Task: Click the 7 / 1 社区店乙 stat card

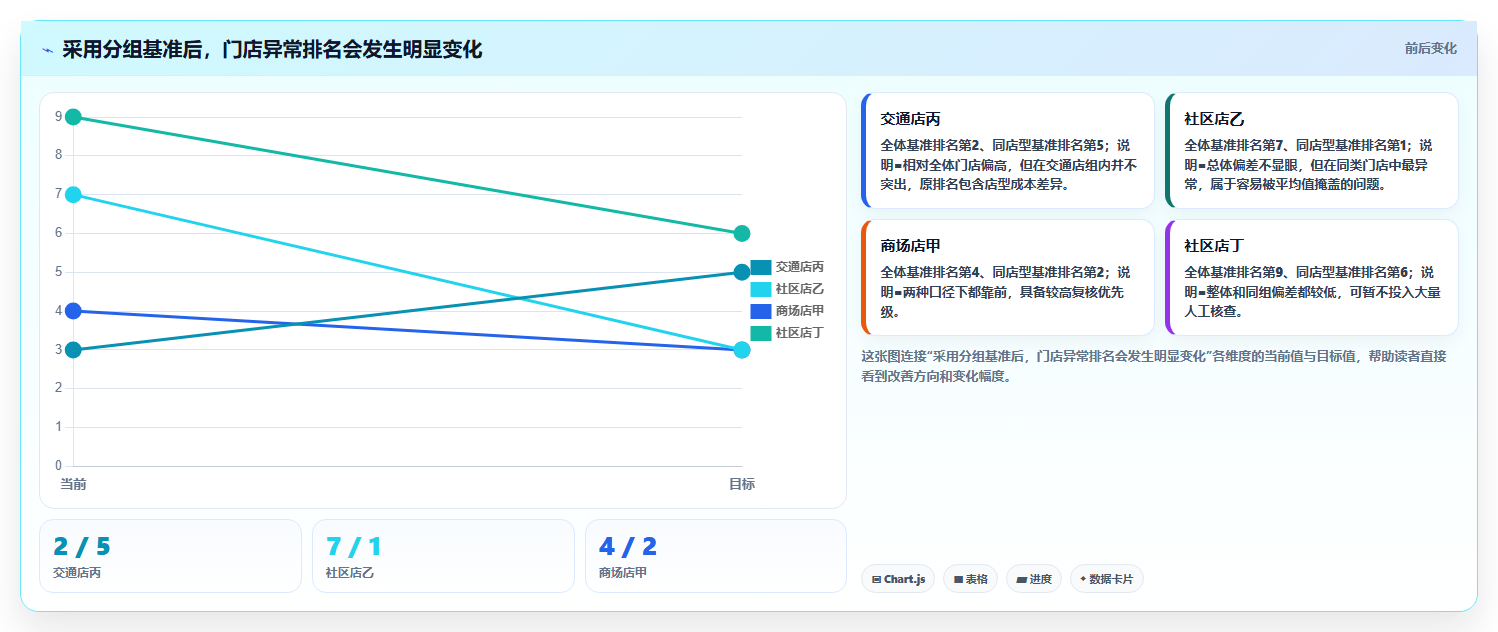Action: (443, 556)
